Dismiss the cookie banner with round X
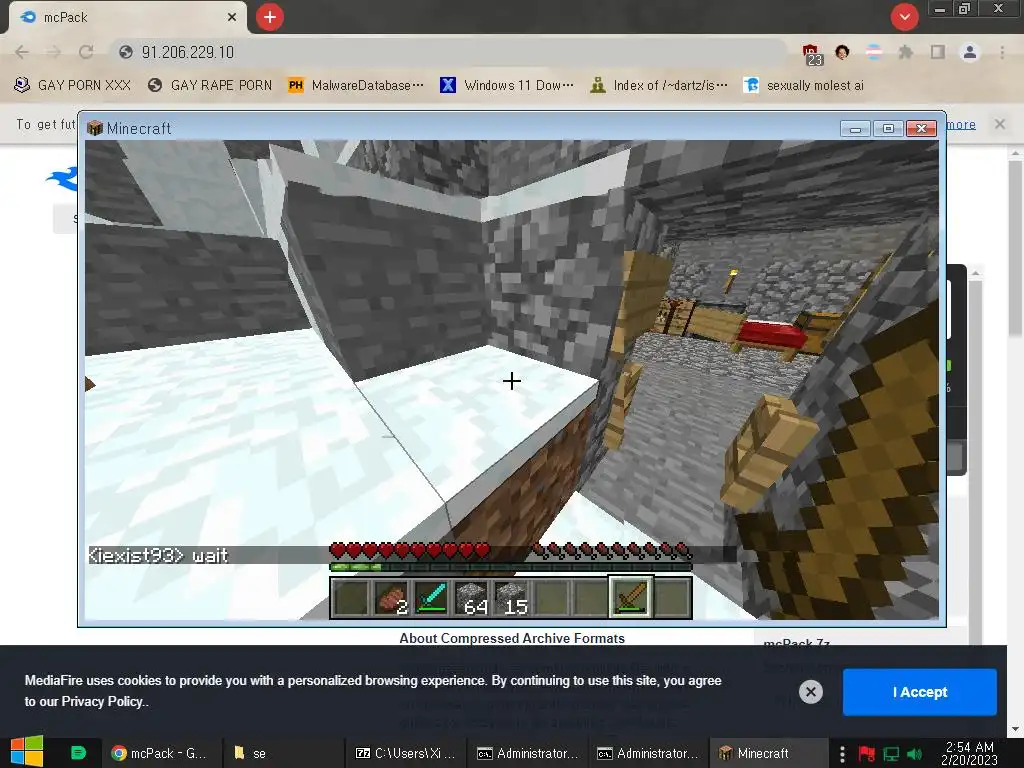Image resolution: width=1024 pixels, height=768 pixels. click(810, 692)
